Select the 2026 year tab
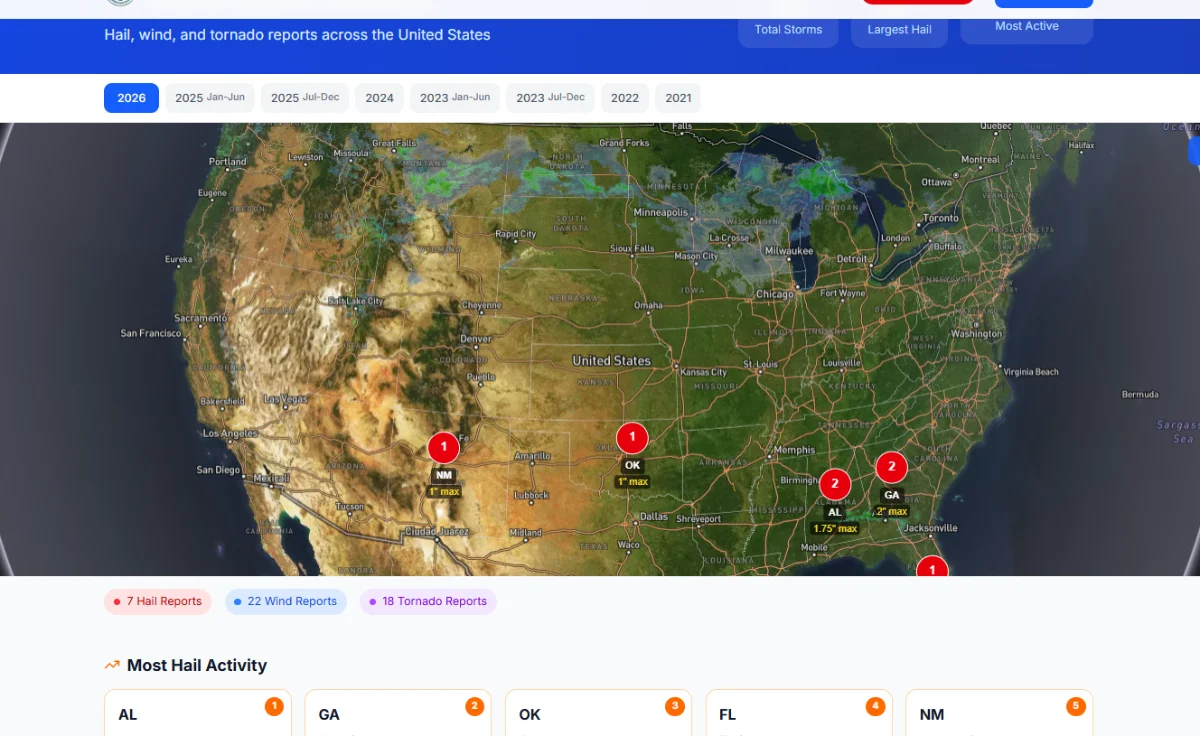 pos(131,98)
